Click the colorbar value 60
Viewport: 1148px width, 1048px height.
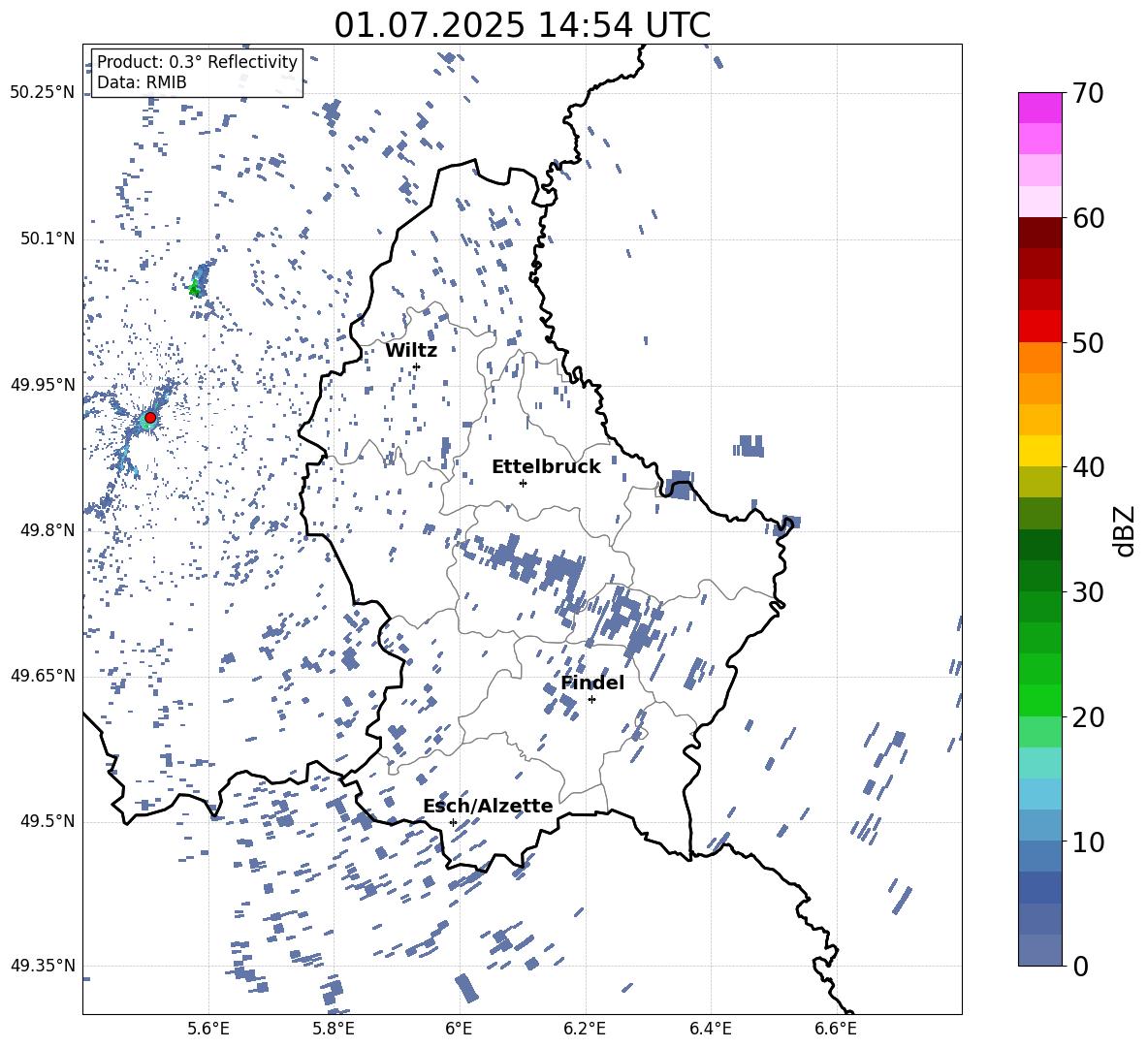[x=1088, y=218]
